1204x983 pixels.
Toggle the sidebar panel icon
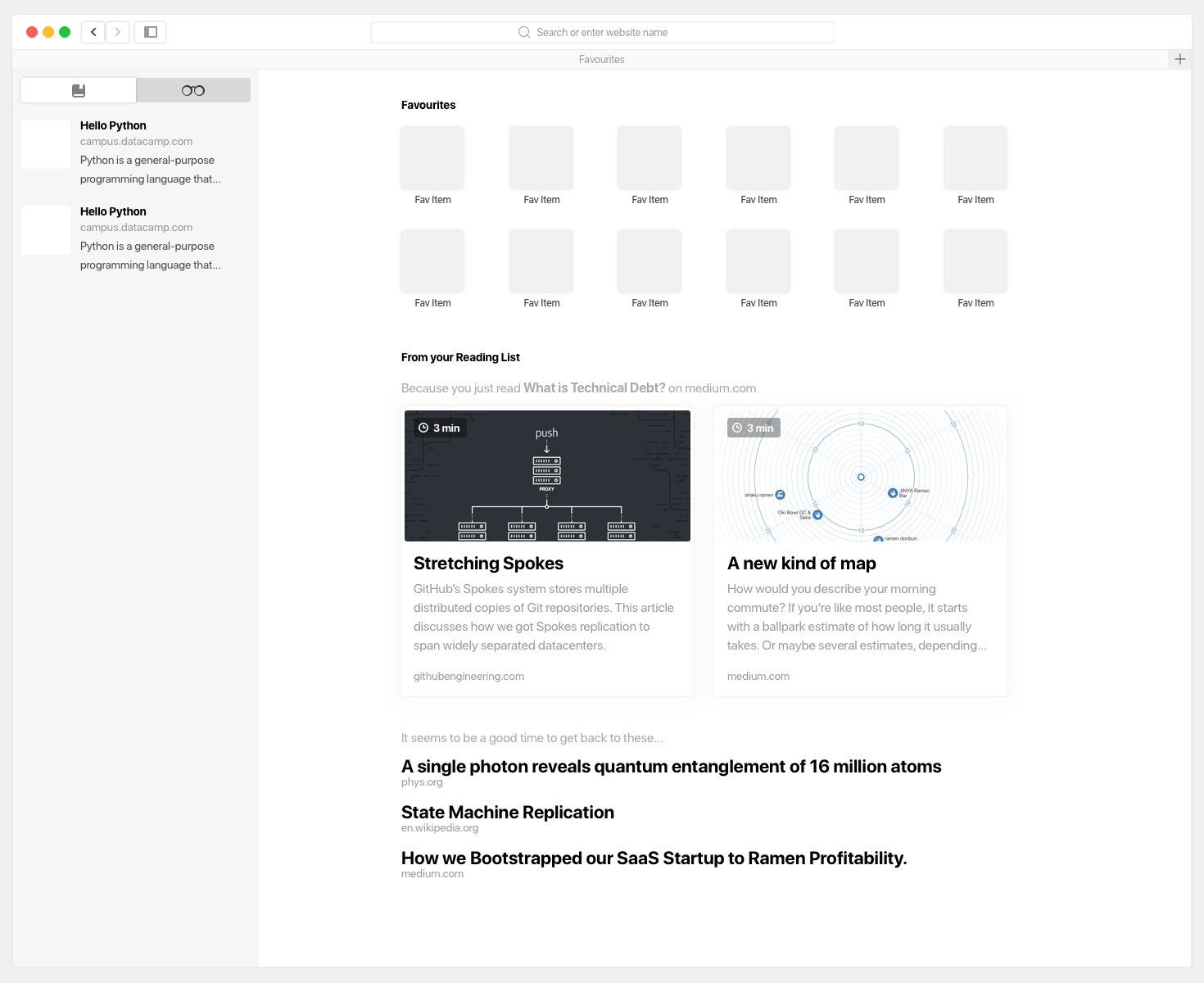(x=151, y=32)
